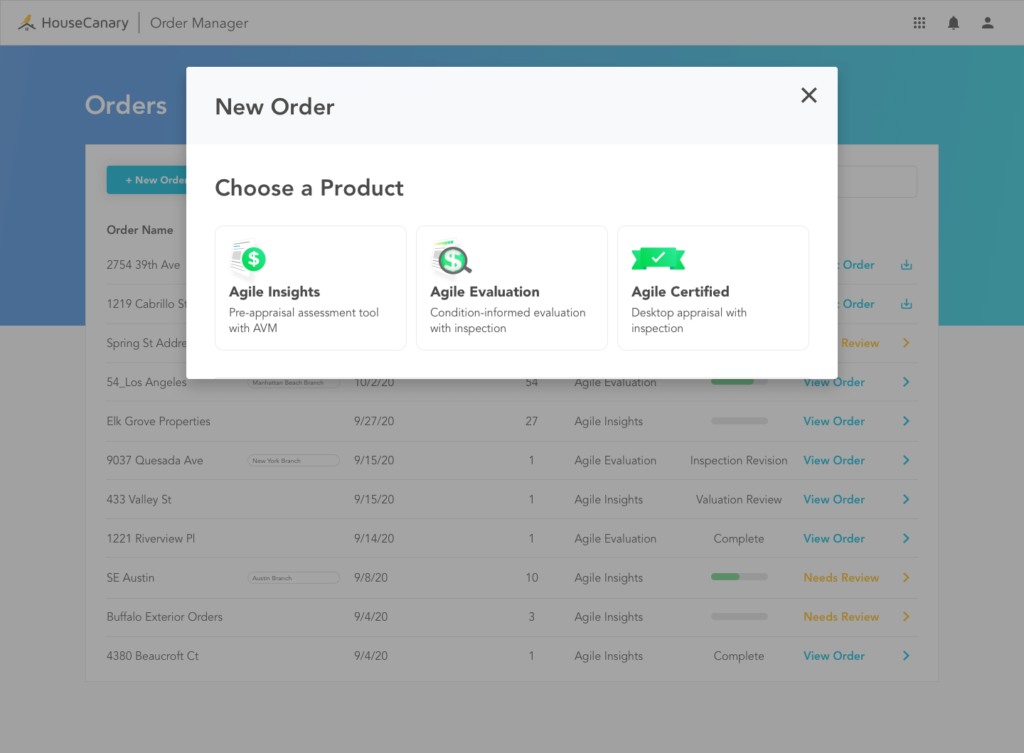Click the HouseCanary logo
The image size is (1024, 753).
pyautogui.click(x=74, y=23)
